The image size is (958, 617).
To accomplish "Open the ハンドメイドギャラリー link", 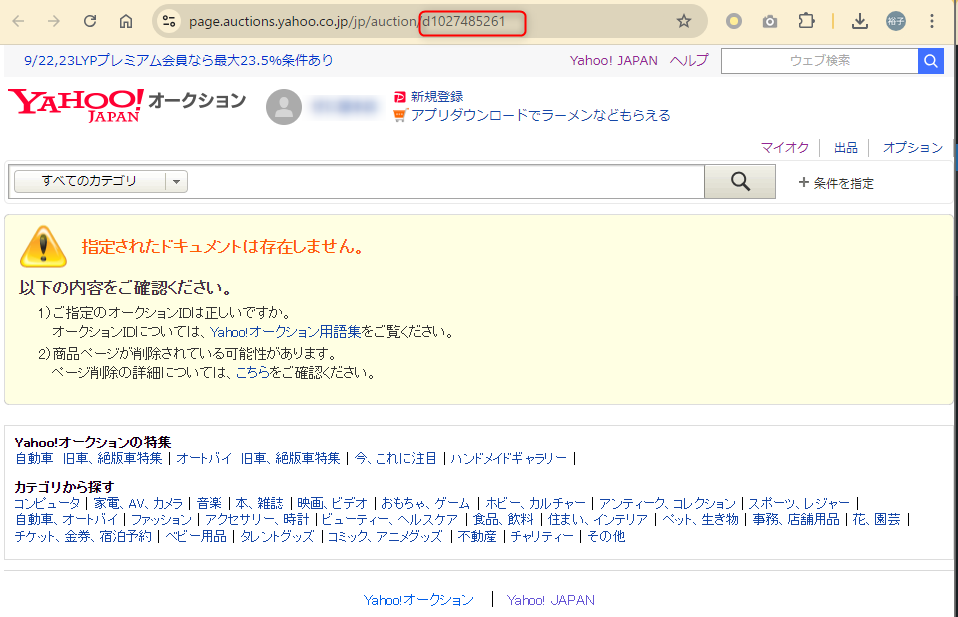I will tap(508, 458).
